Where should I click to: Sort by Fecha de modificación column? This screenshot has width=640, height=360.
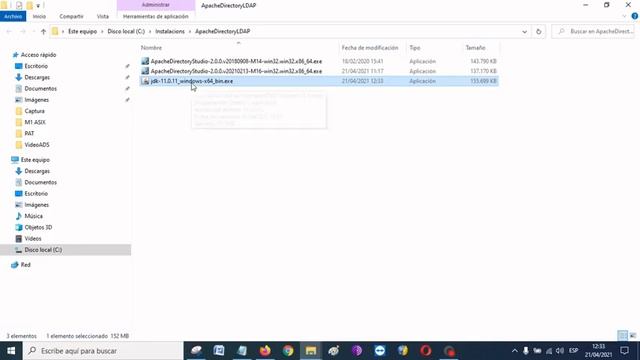tap(370, 48)
